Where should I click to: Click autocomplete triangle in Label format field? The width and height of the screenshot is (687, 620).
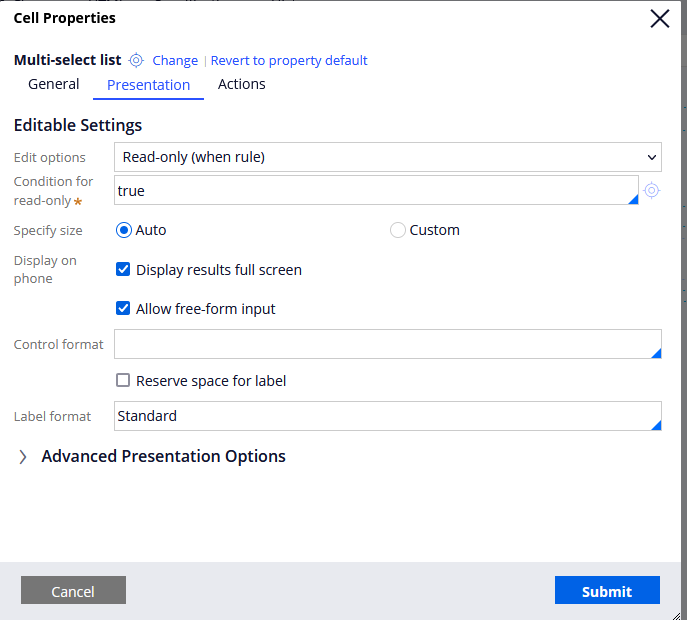click(656, 425)
